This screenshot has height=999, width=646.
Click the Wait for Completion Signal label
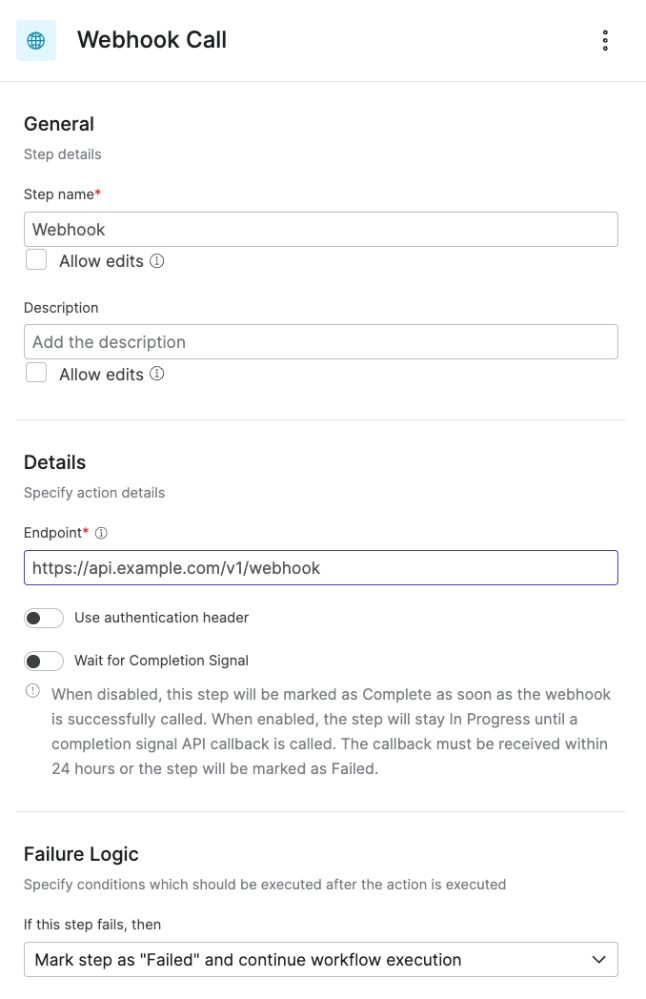(161, 661)
